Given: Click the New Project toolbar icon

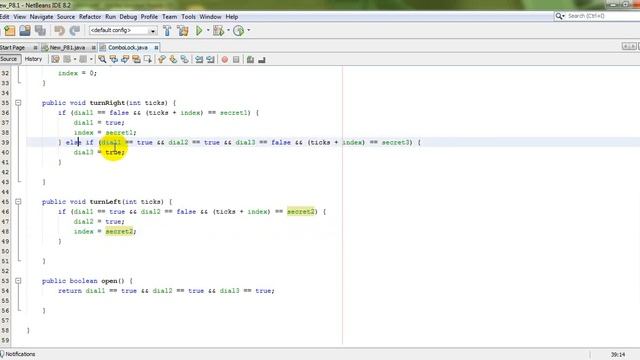Looking at the screenshot, I should (9, 31).
